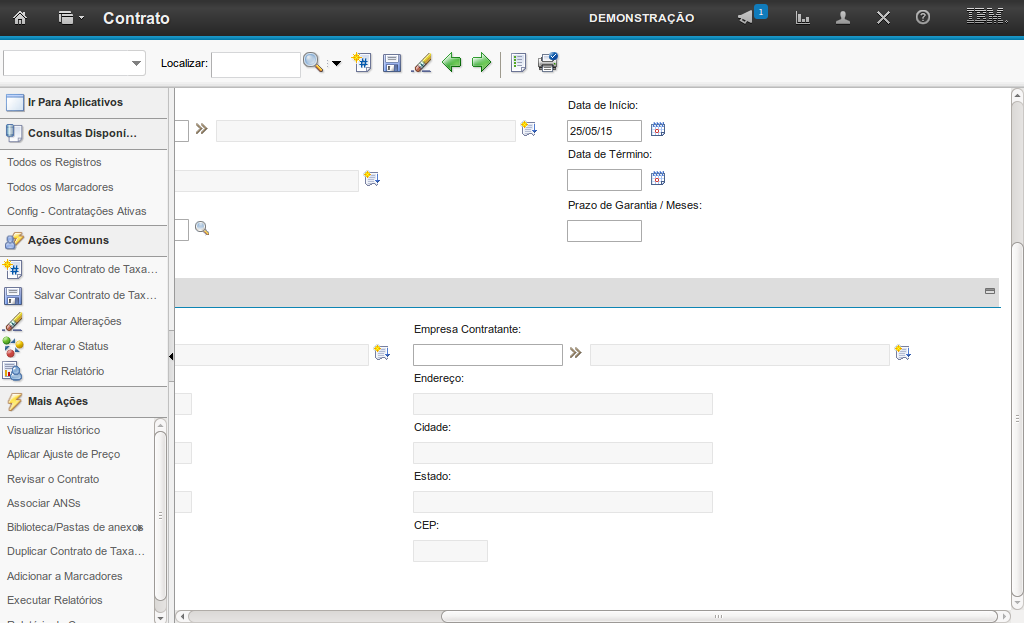1024x624 pixels.
Task: Open the bulletin board megaphone icon
Action: tap(745, 18)
